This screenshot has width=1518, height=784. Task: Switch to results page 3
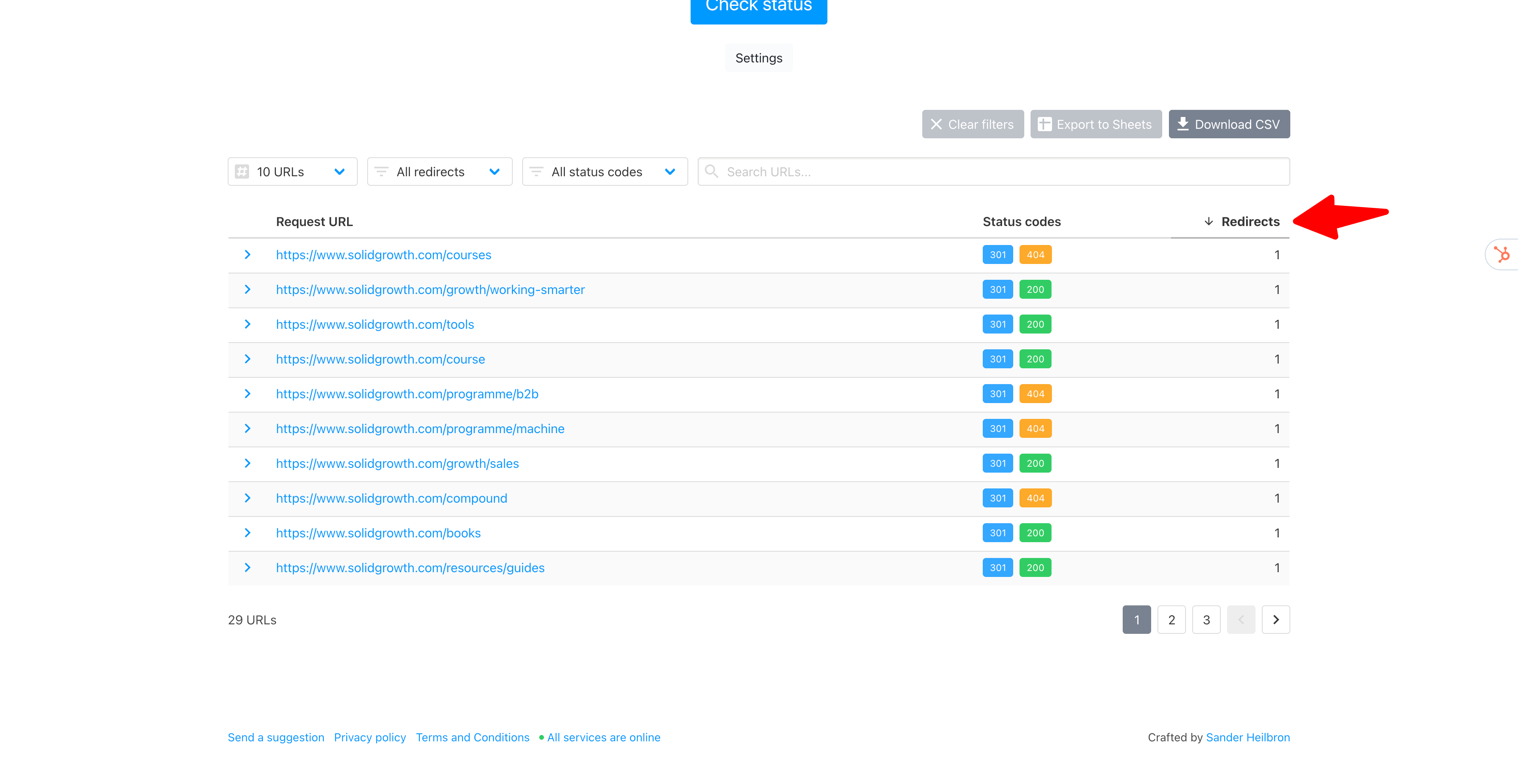tap(1206, 620)
